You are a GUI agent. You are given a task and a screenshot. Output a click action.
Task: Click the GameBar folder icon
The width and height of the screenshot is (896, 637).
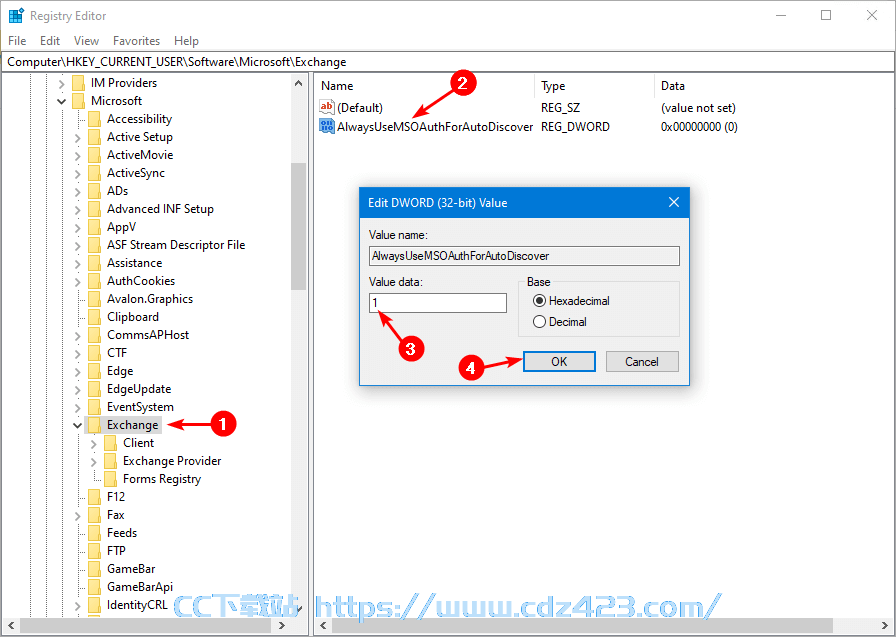tap(95, 568)
